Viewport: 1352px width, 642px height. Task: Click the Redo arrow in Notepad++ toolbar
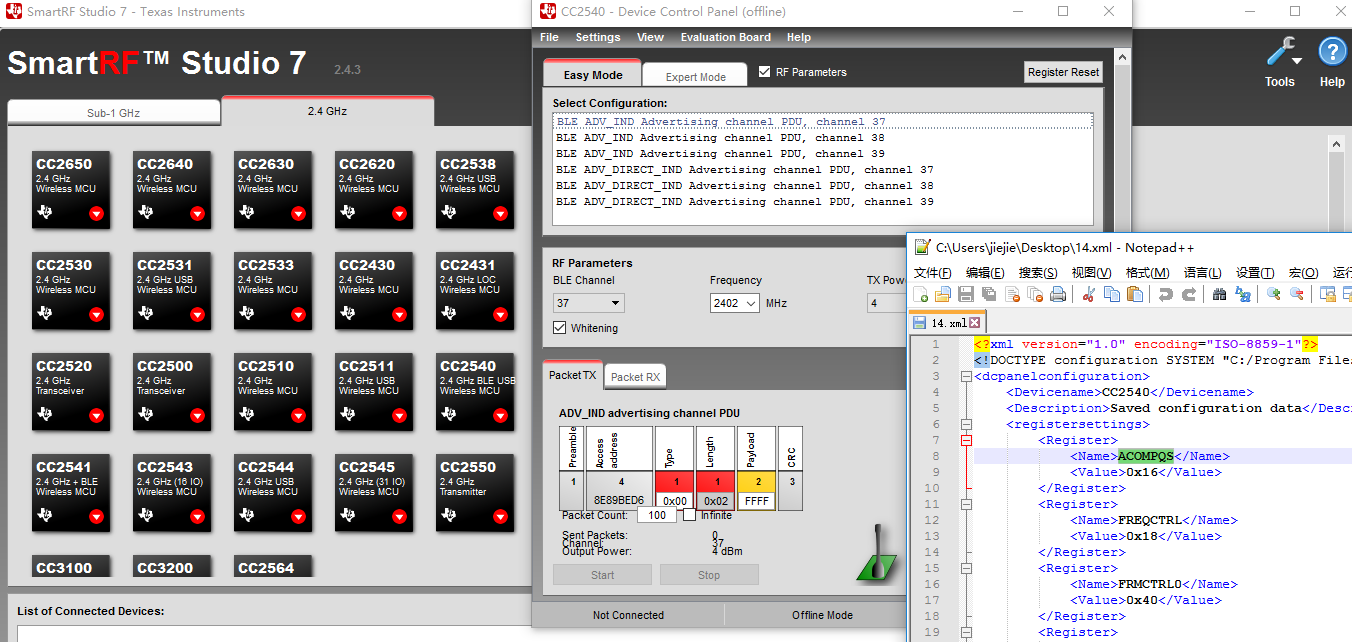click(1189, 294)
